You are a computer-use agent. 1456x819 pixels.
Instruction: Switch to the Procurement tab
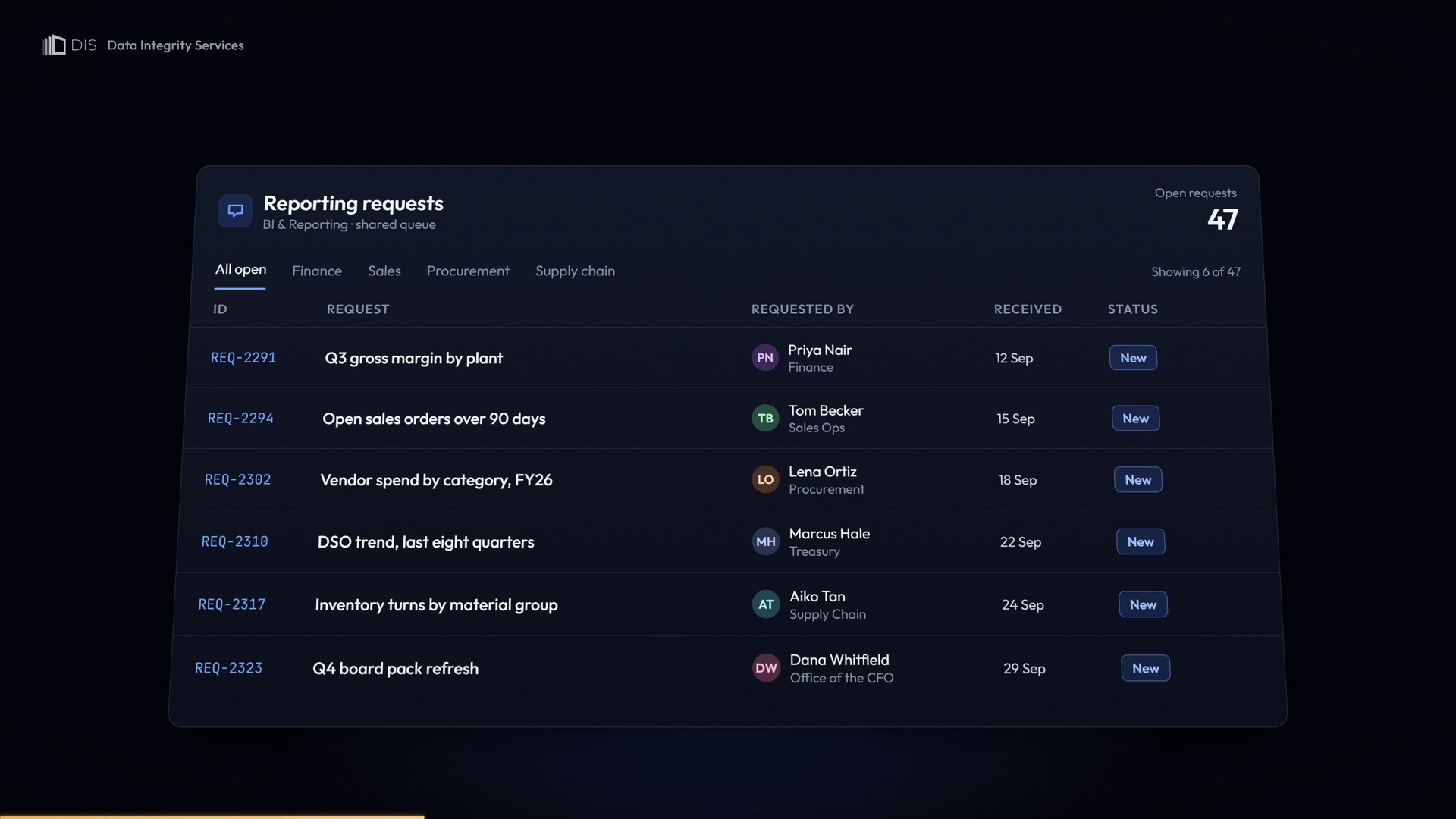pyautogui.click(x=468, y=271)
